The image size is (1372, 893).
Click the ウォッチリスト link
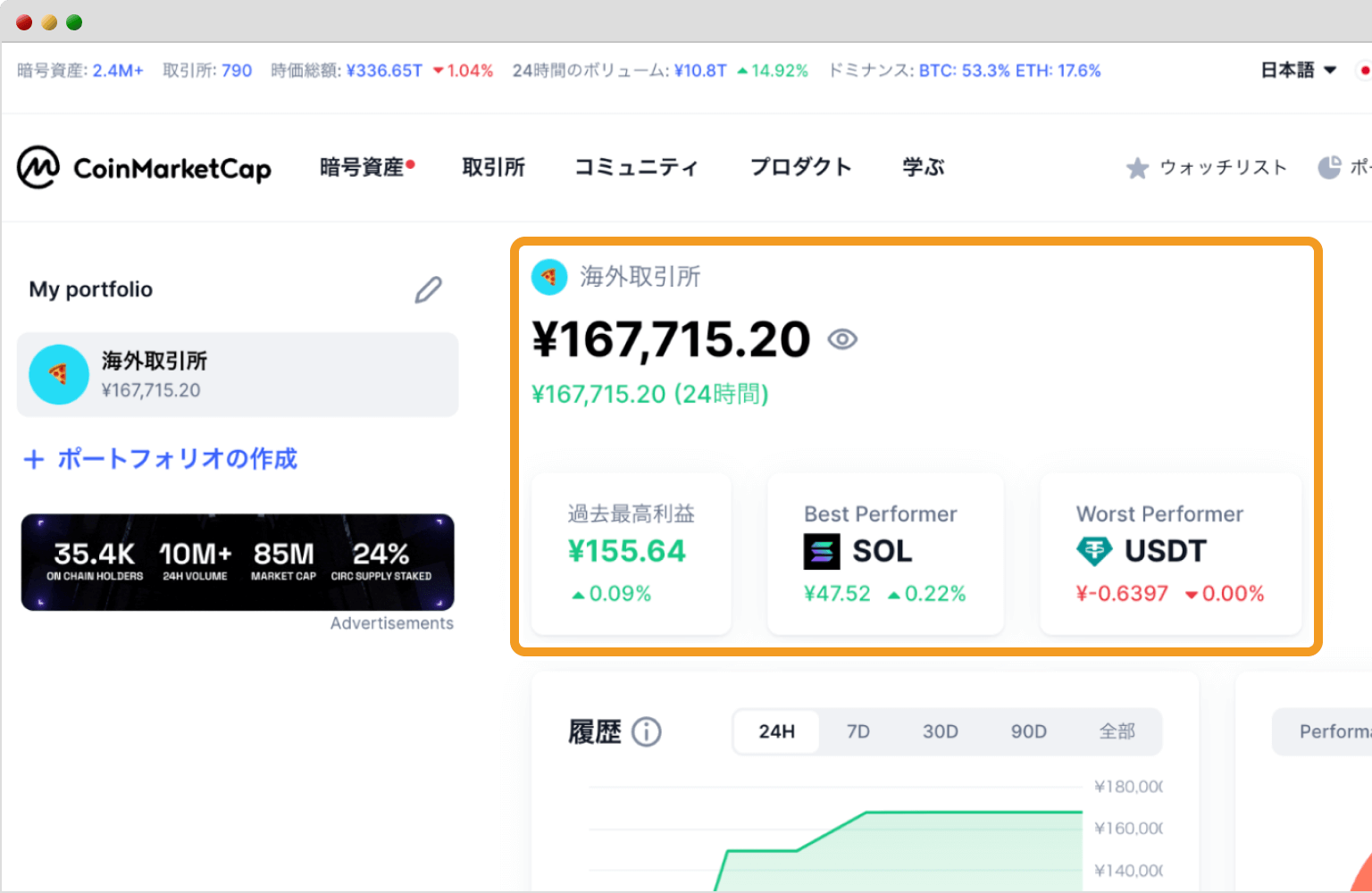1224,168
